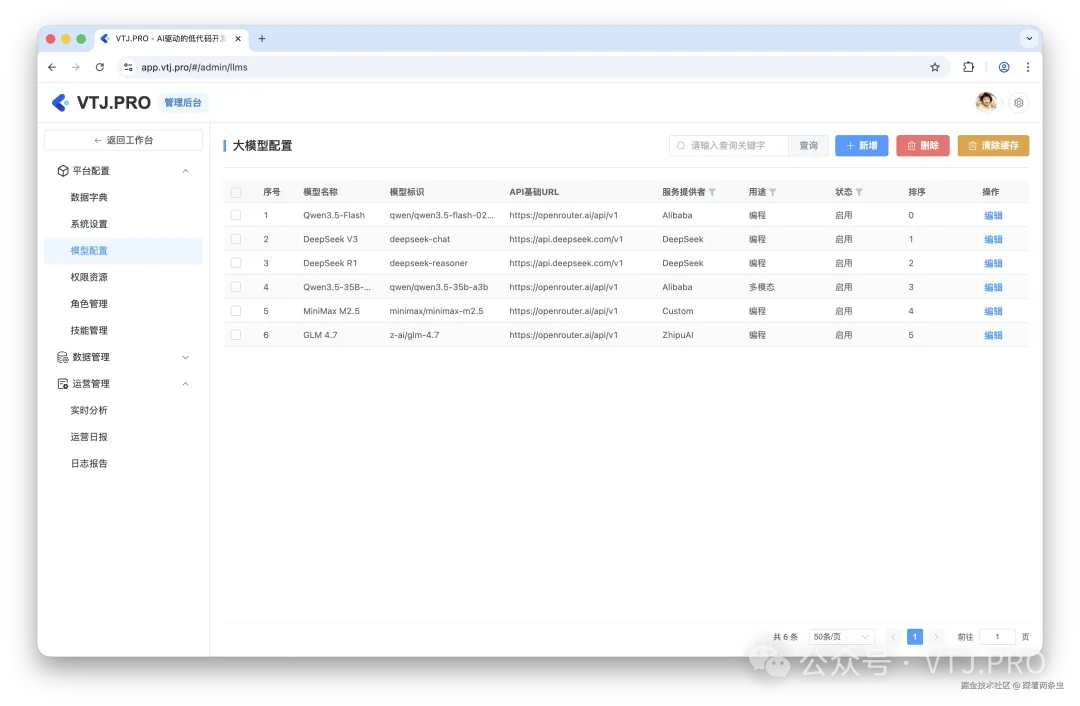
Task: Click 返回工作台 button
Action: tap(123, 140)
